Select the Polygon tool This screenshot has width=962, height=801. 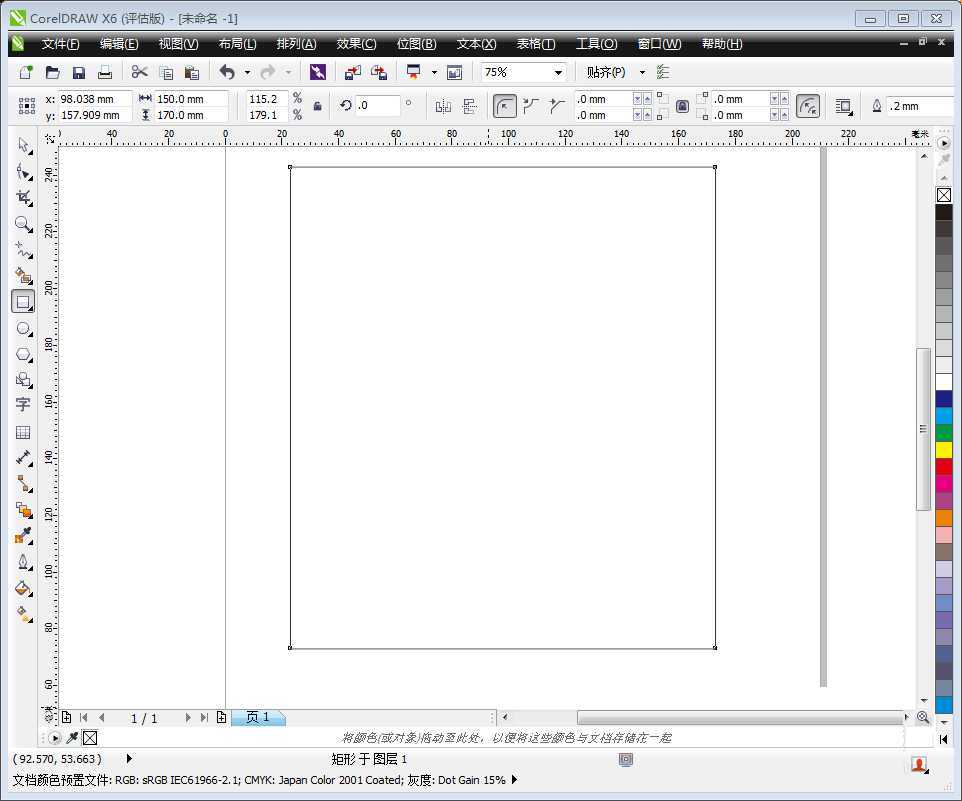23,354
